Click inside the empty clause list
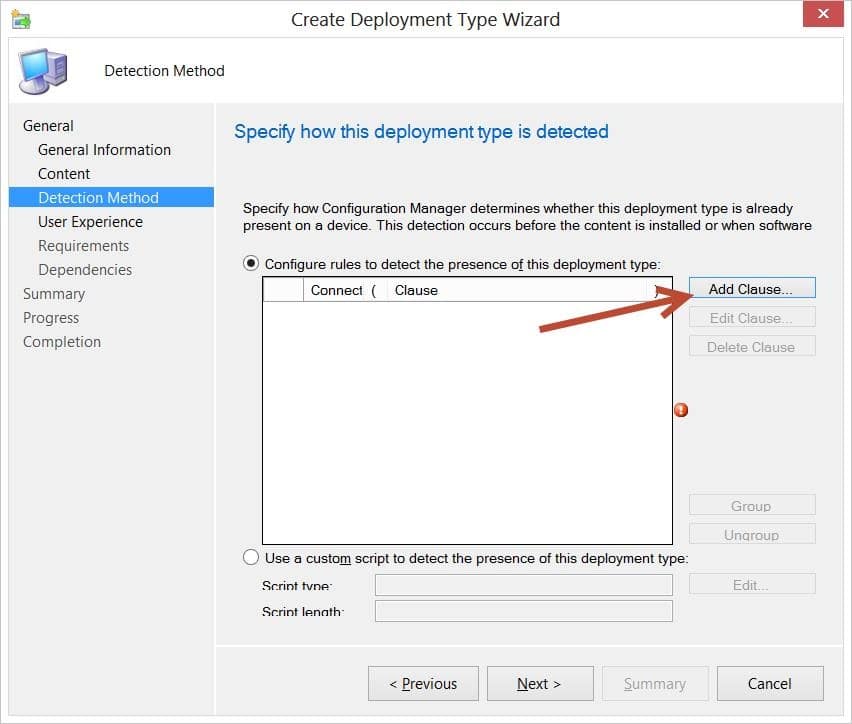The image size is (852, 724). point(467,422)
